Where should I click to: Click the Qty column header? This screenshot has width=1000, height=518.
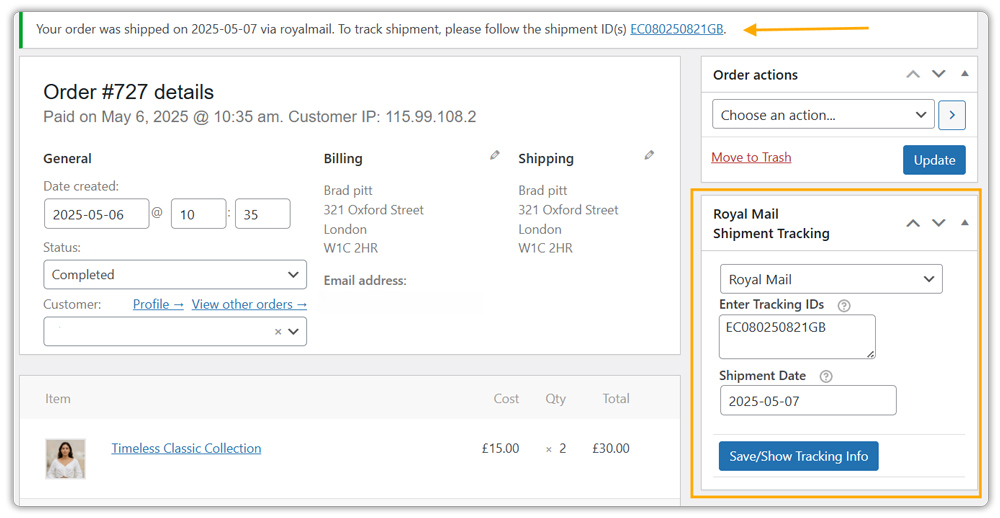pos(555,399)
